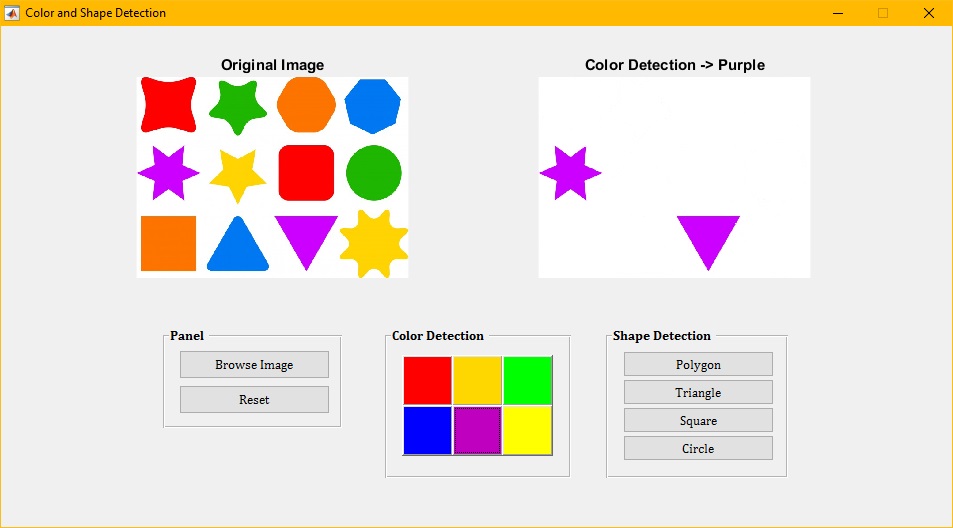Click the purple color detection swatch
The height and width of the screenshot is (528, 953).
pos(477,430)
